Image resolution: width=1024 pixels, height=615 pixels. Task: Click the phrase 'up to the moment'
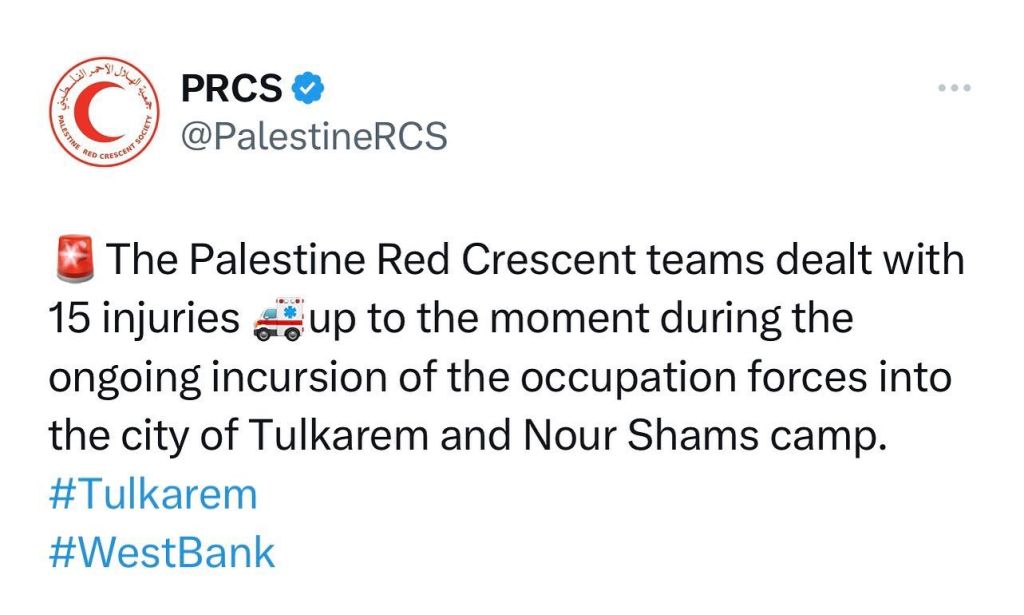point(480,319)
